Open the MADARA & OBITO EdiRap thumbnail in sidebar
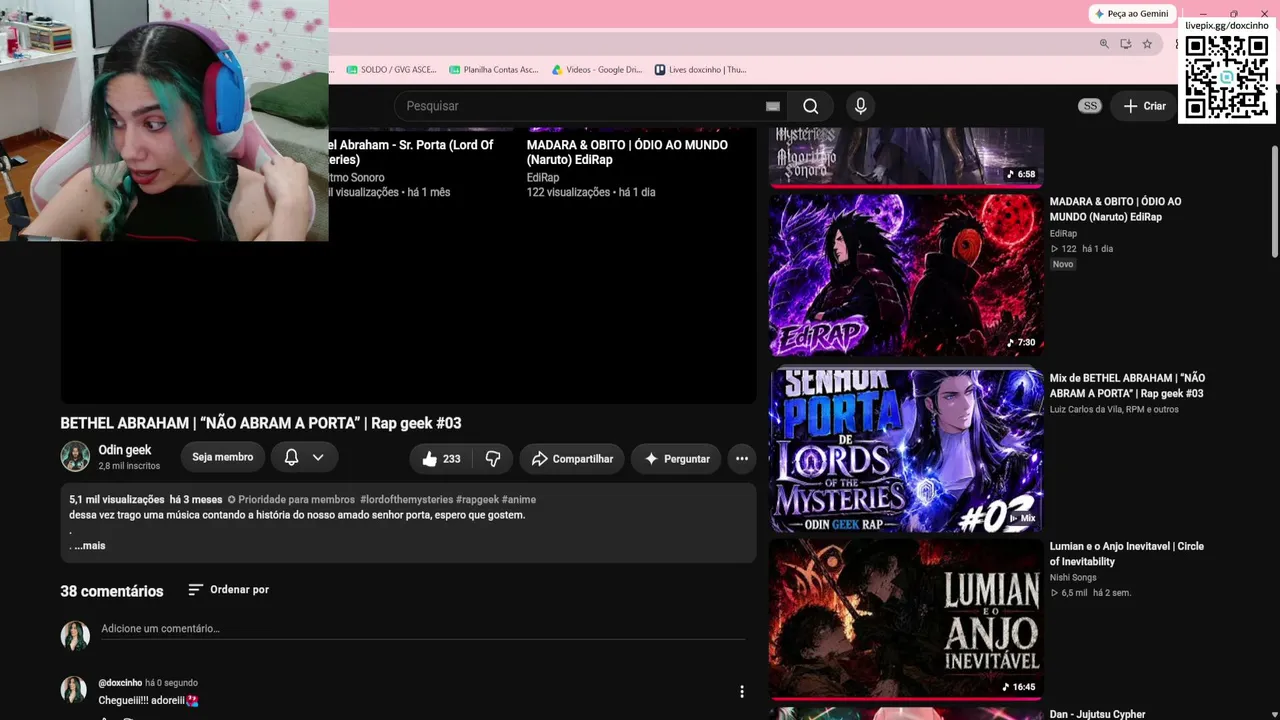The height and width of the screenshot is (720, 1280). 906,274
